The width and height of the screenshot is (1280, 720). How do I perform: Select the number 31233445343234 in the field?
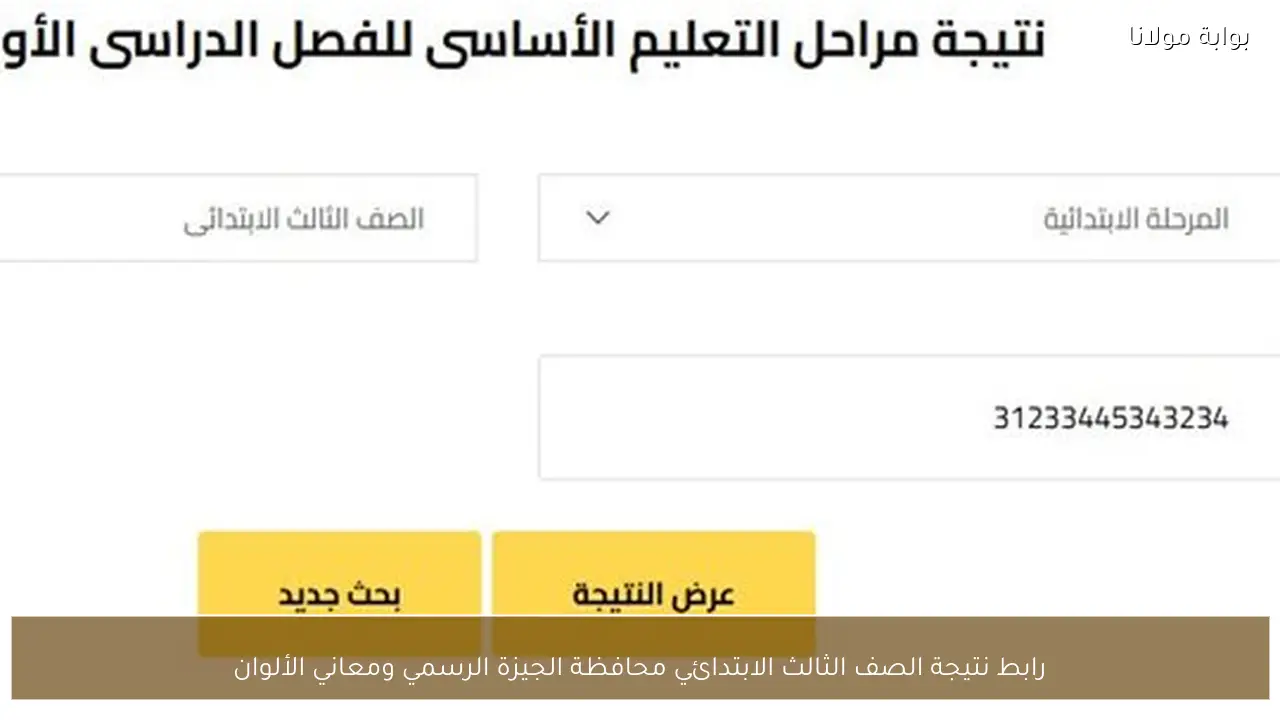(1110, 417)
